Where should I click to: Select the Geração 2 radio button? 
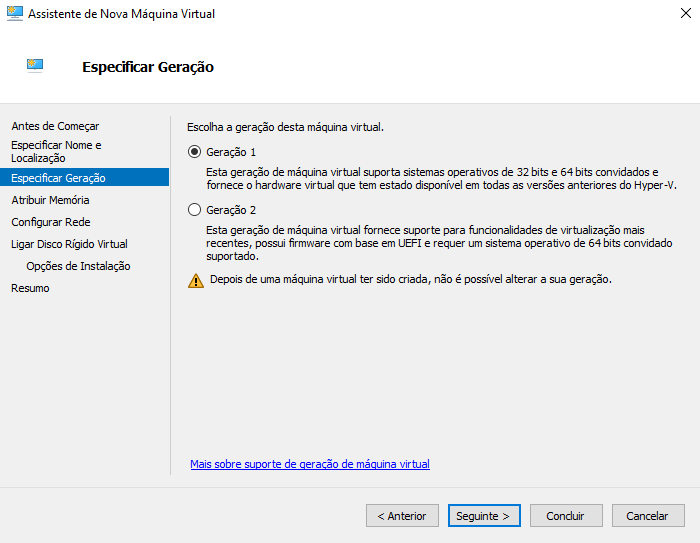(x=195, y=210)
